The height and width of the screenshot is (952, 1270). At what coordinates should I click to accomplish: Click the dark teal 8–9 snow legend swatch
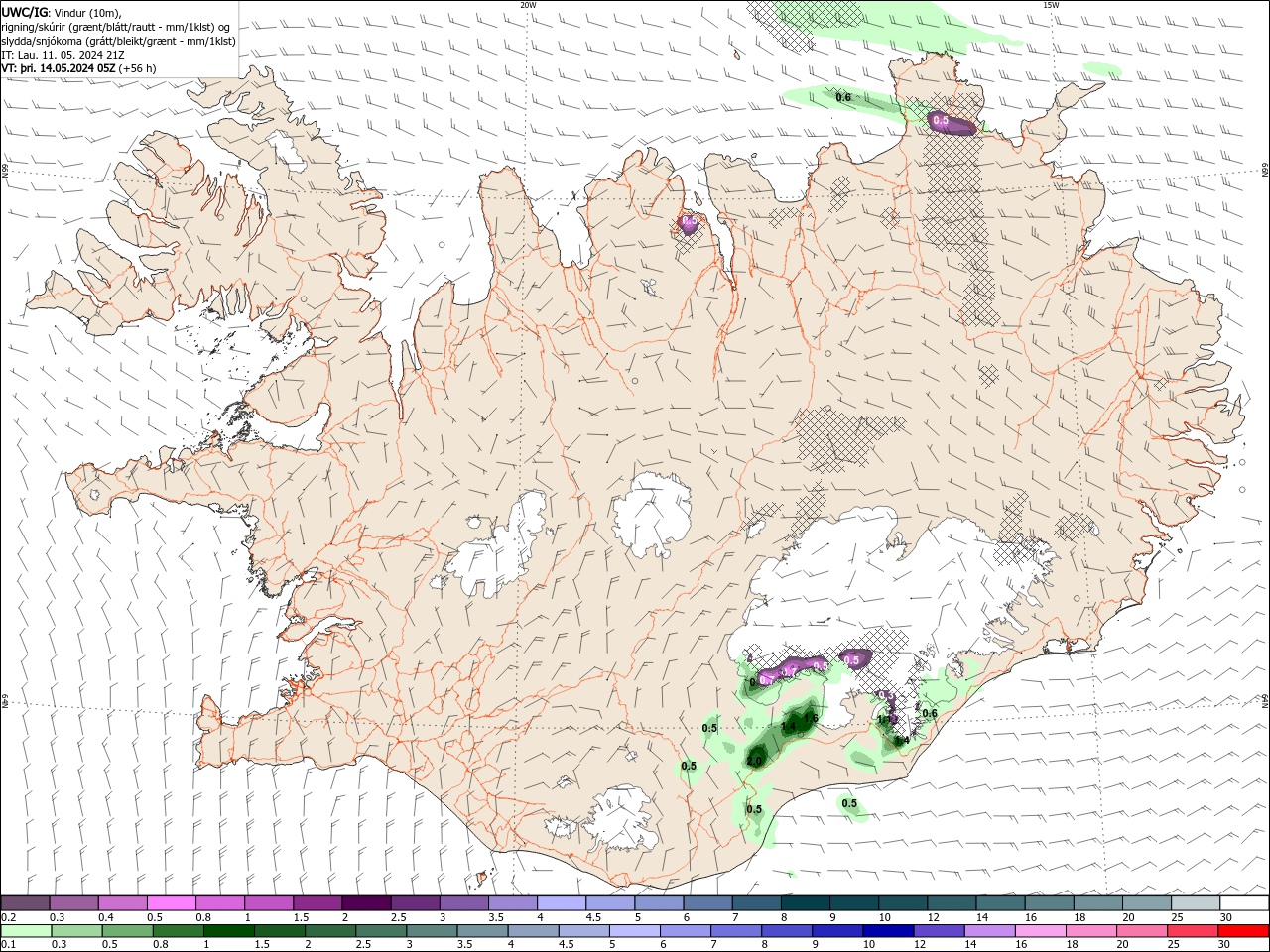pyautogui.click(x=806, y=903)
